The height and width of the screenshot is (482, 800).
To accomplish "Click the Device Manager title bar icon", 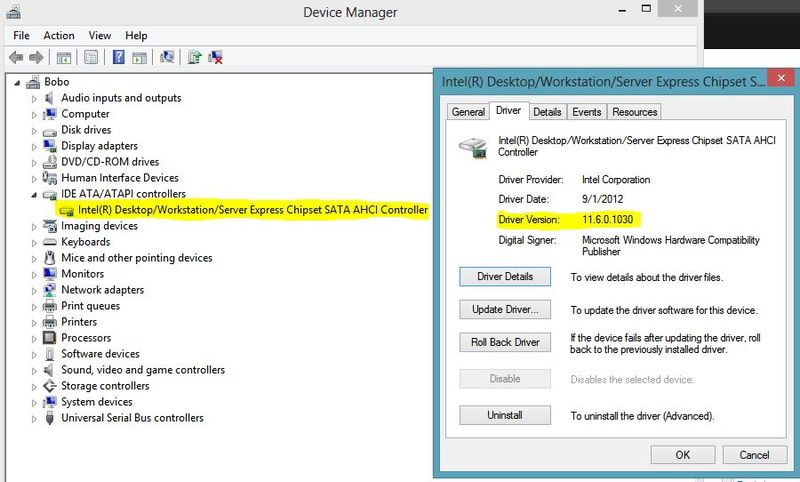I will point(13,11).
